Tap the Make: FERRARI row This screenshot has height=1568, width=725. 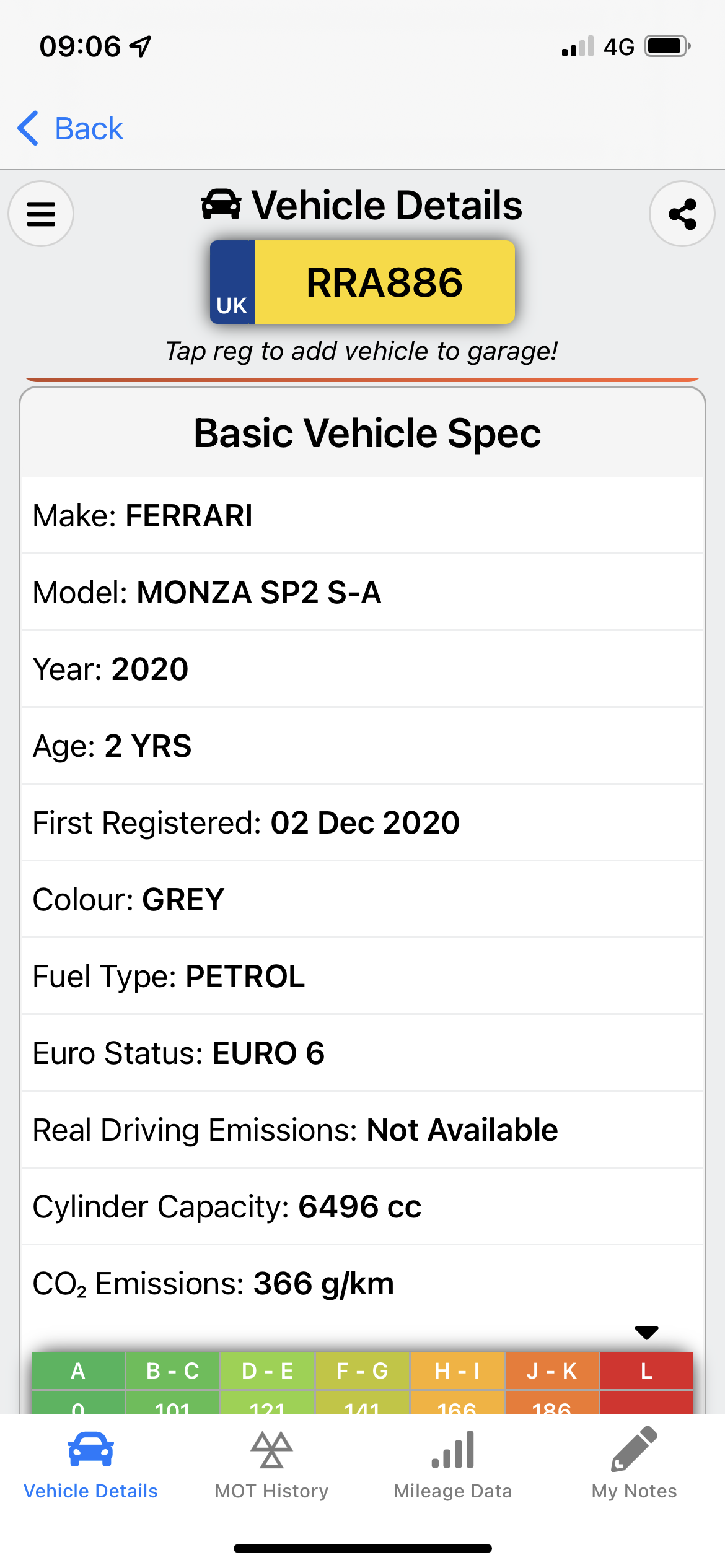(x=362, y=515)
